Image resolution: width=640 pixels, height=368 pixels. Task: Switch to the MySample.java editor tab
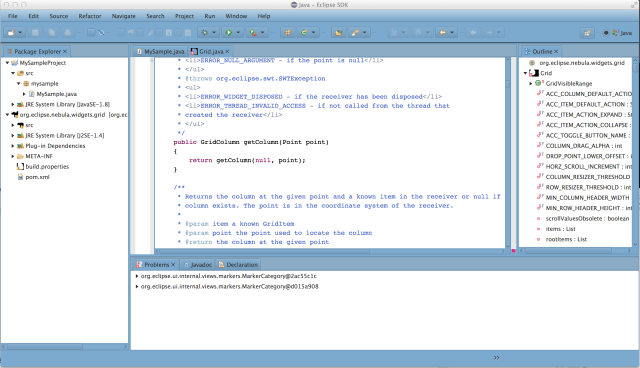[160, 51]
